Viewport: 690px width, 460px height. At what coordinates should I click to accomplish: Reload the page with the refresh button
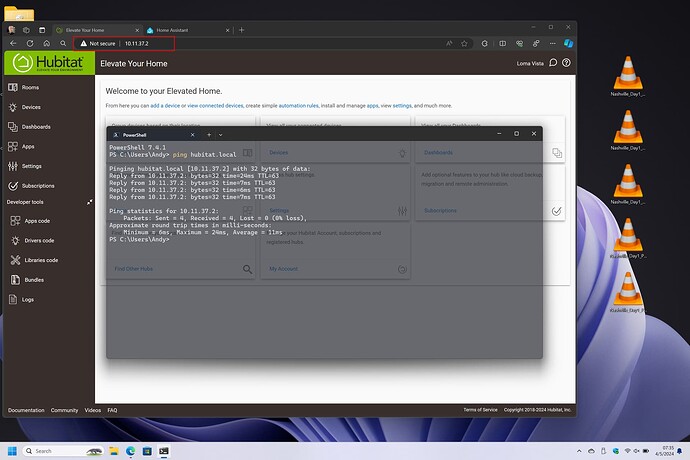[31, 44]
